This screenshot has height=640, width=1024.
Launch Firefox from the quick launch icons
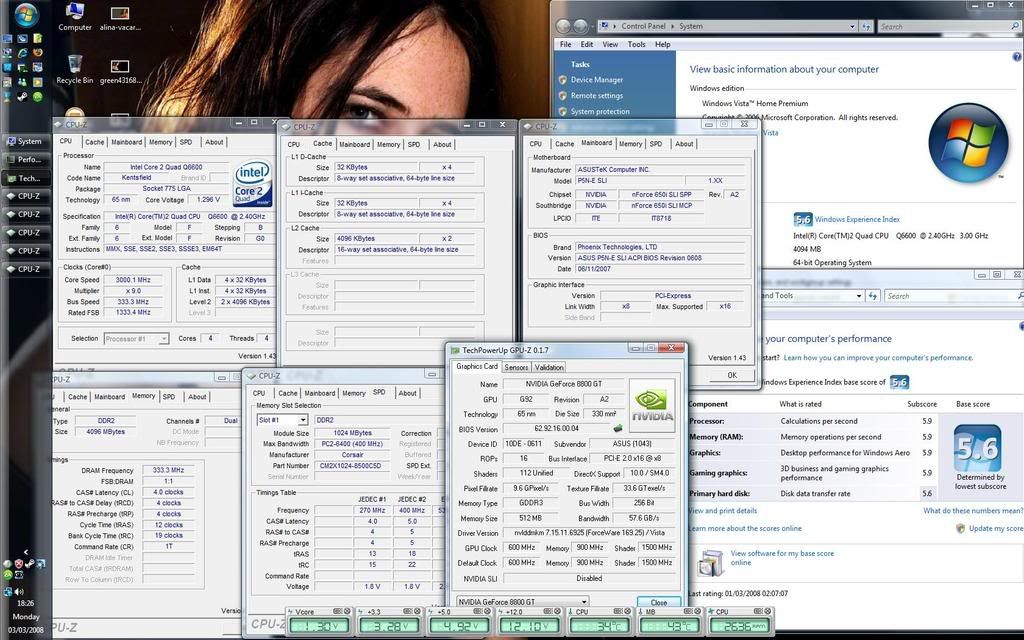[x=38, y=53]
